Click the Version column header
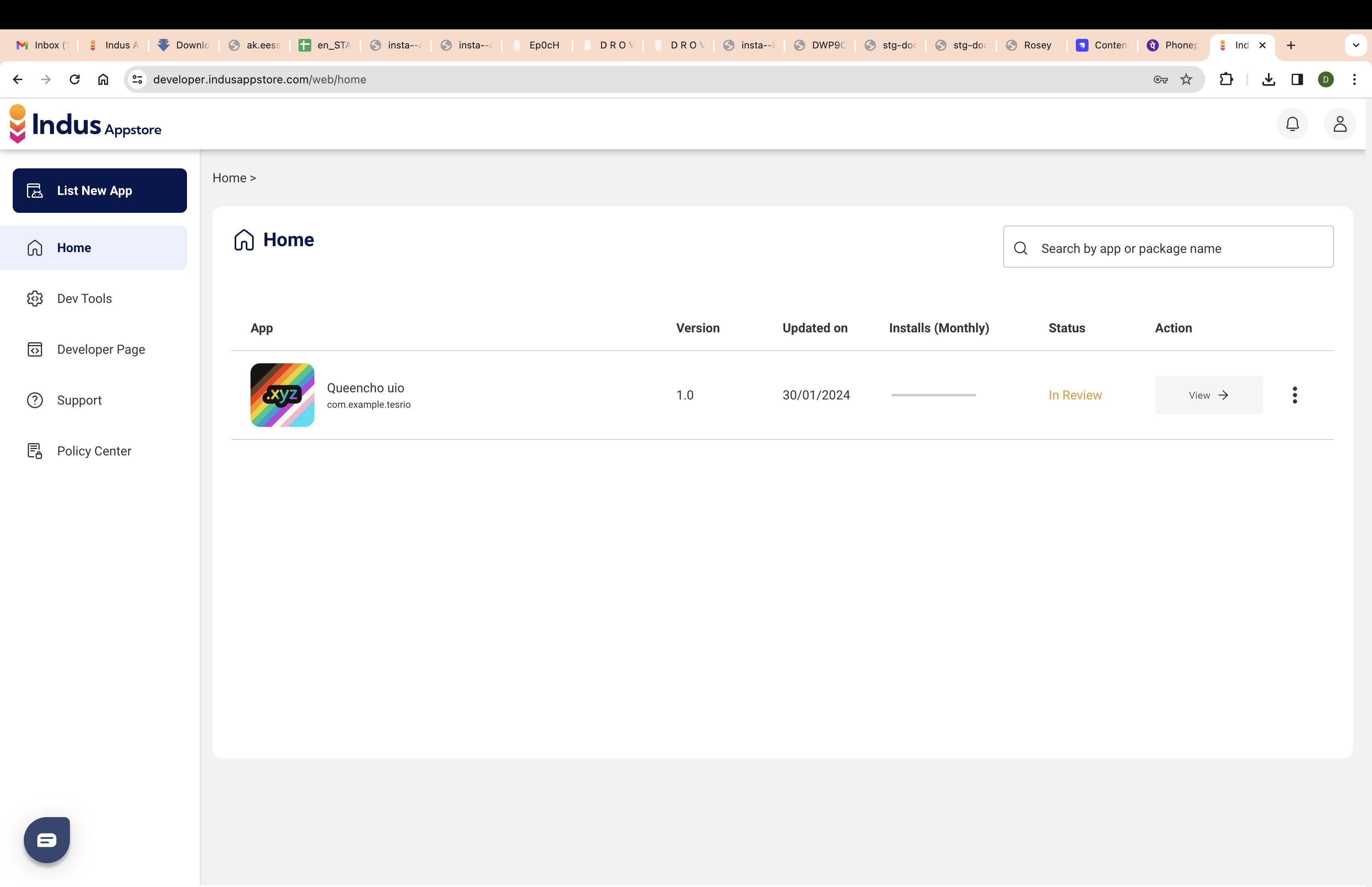 698,328
